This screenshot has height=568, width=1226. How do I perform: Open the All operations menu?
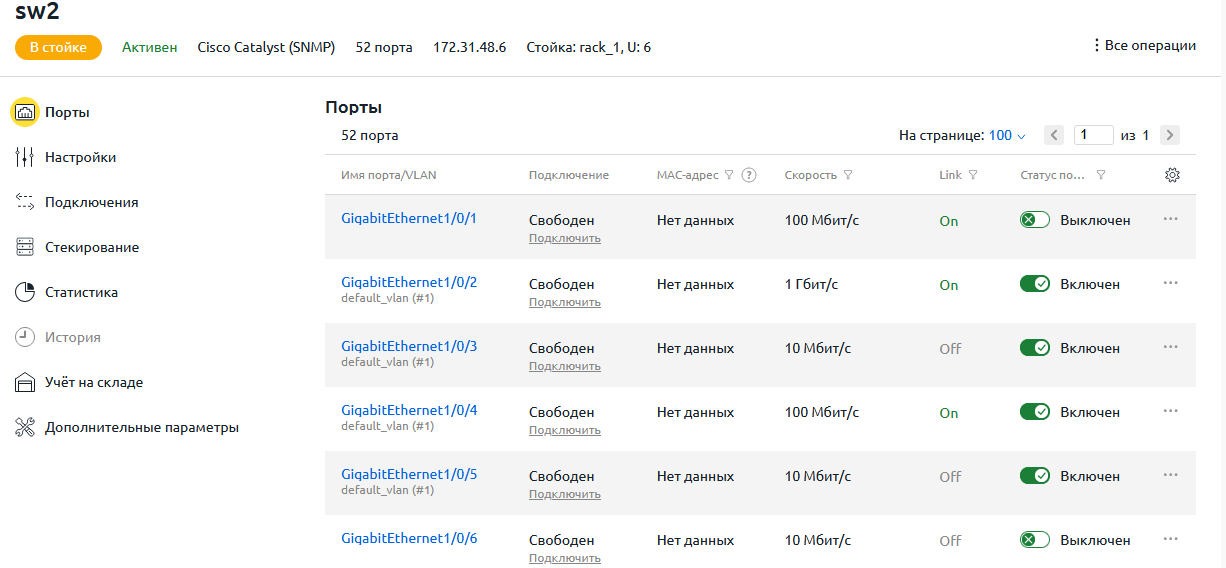click(1144, 45)
